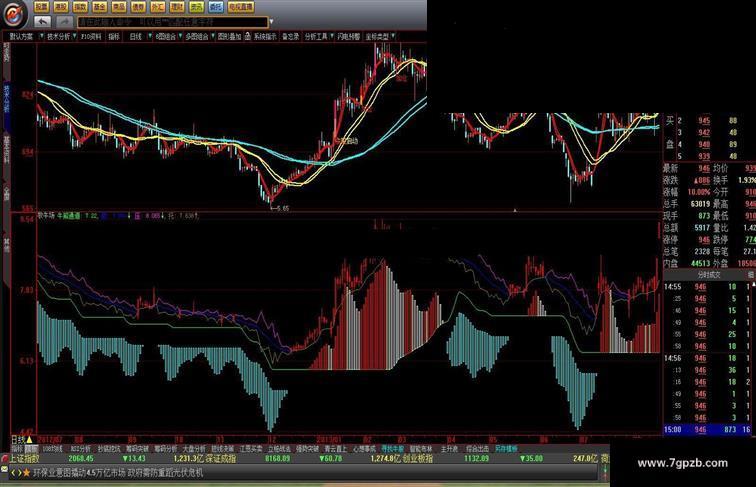Select the 江恩买卖 indicator tab

[x=251, y=449]
